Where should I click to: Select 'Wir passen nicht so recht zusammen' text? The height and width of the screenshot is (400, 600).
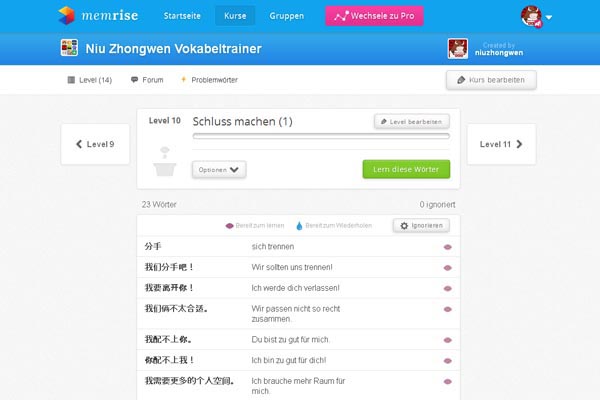pos(296,313)
